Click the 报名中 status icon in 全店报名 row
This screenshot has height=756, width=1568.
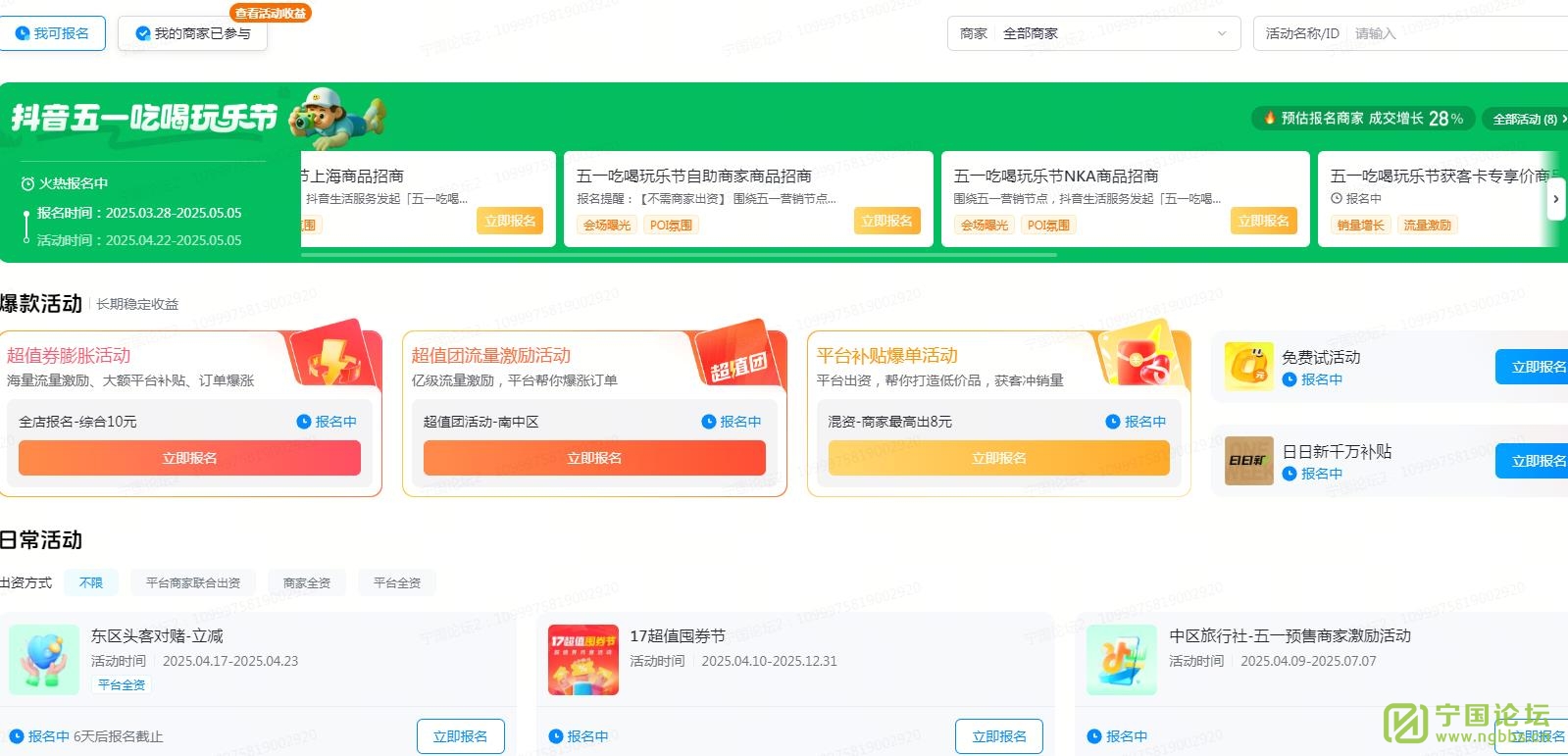[304, 422]
